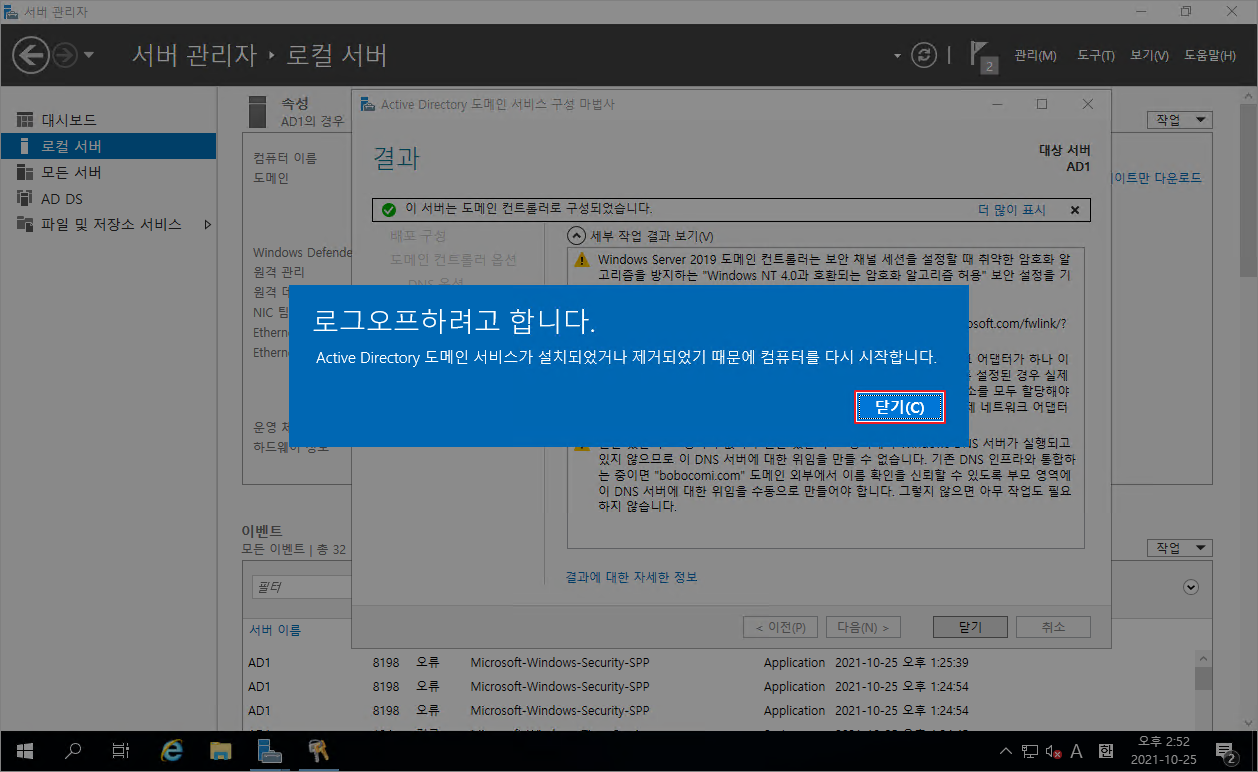
Task: Expand 파일 및 저장소 서비스 arrow
Action: click(x=207, y=224)
